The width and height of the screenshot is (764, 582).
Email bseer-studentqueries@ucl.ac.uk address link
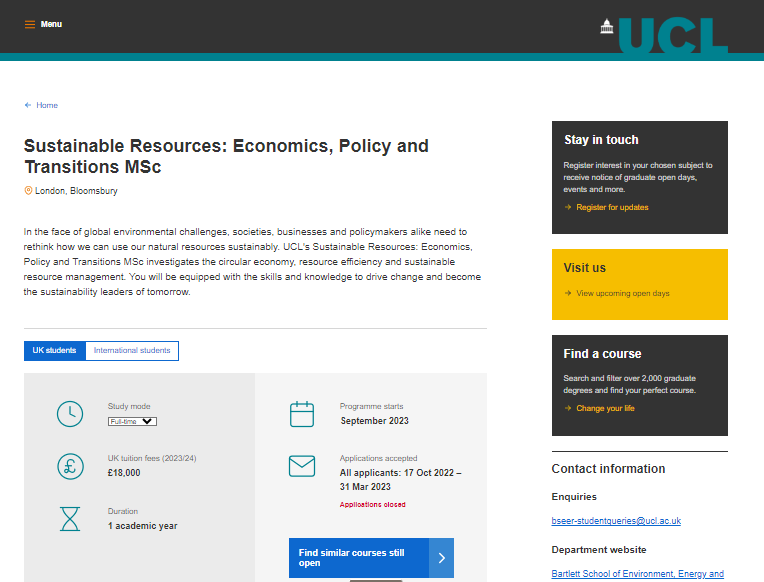pos(616,521)
